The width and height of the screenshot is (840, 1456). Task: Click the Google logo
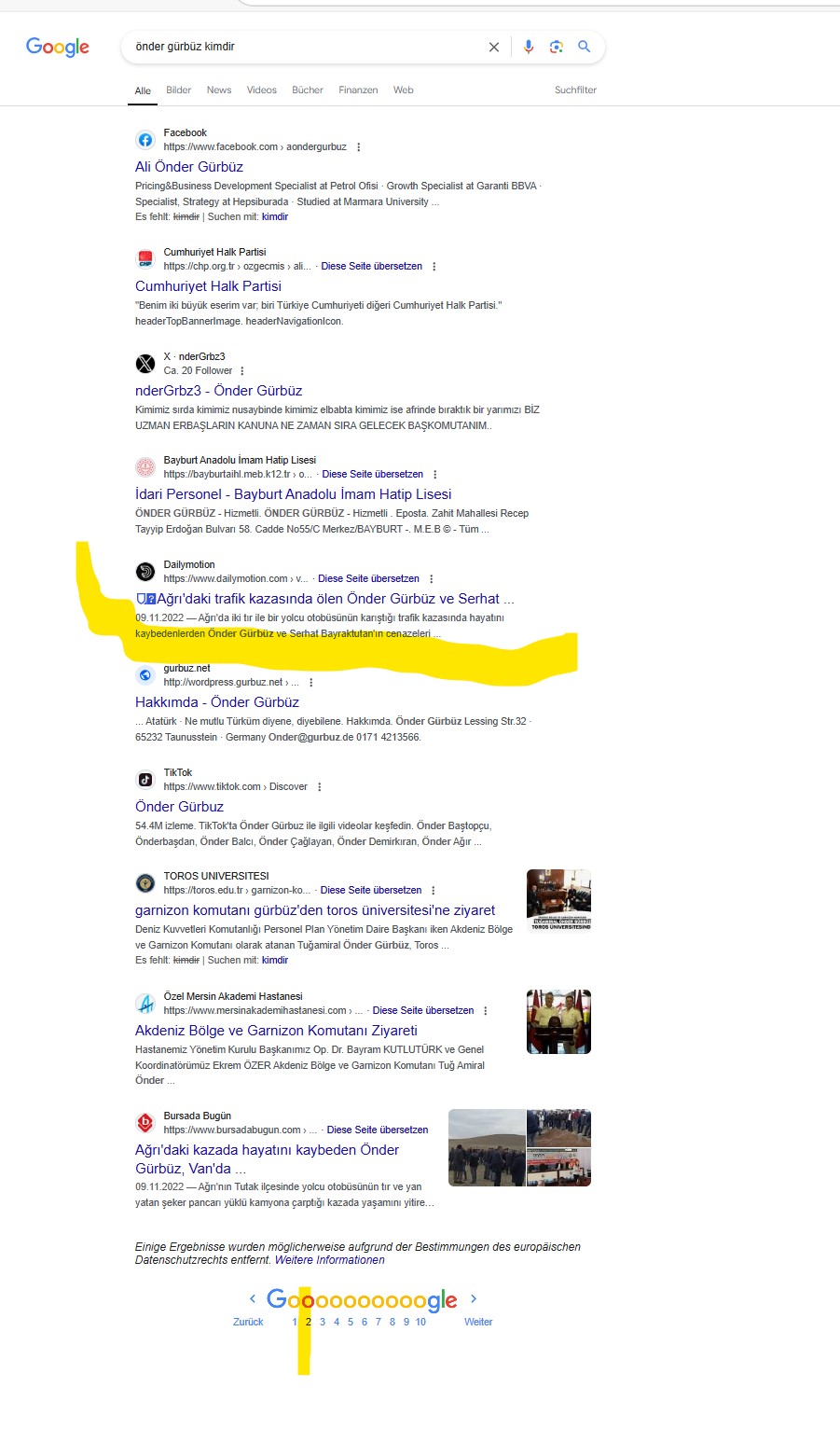58,47
